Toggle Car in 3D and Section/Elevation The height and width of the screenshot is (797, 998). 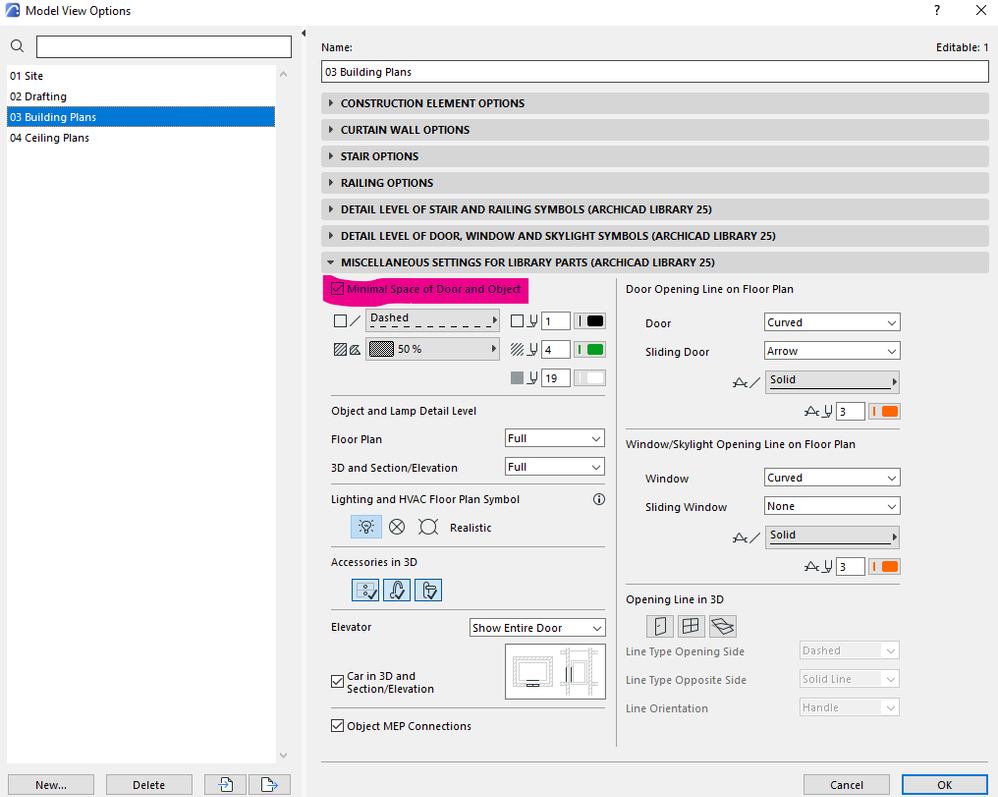click(337, 682)
